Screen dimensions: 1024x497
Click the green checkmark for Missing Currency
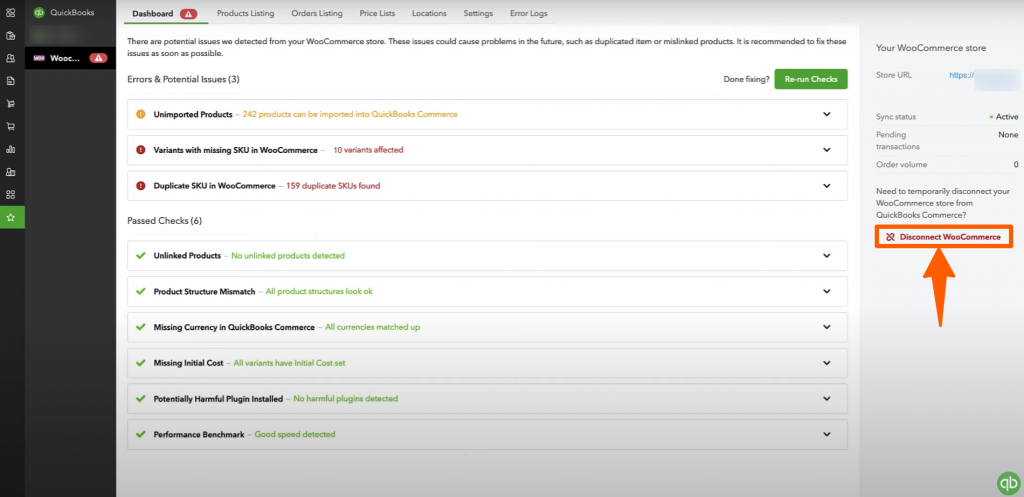pos(140,327)
